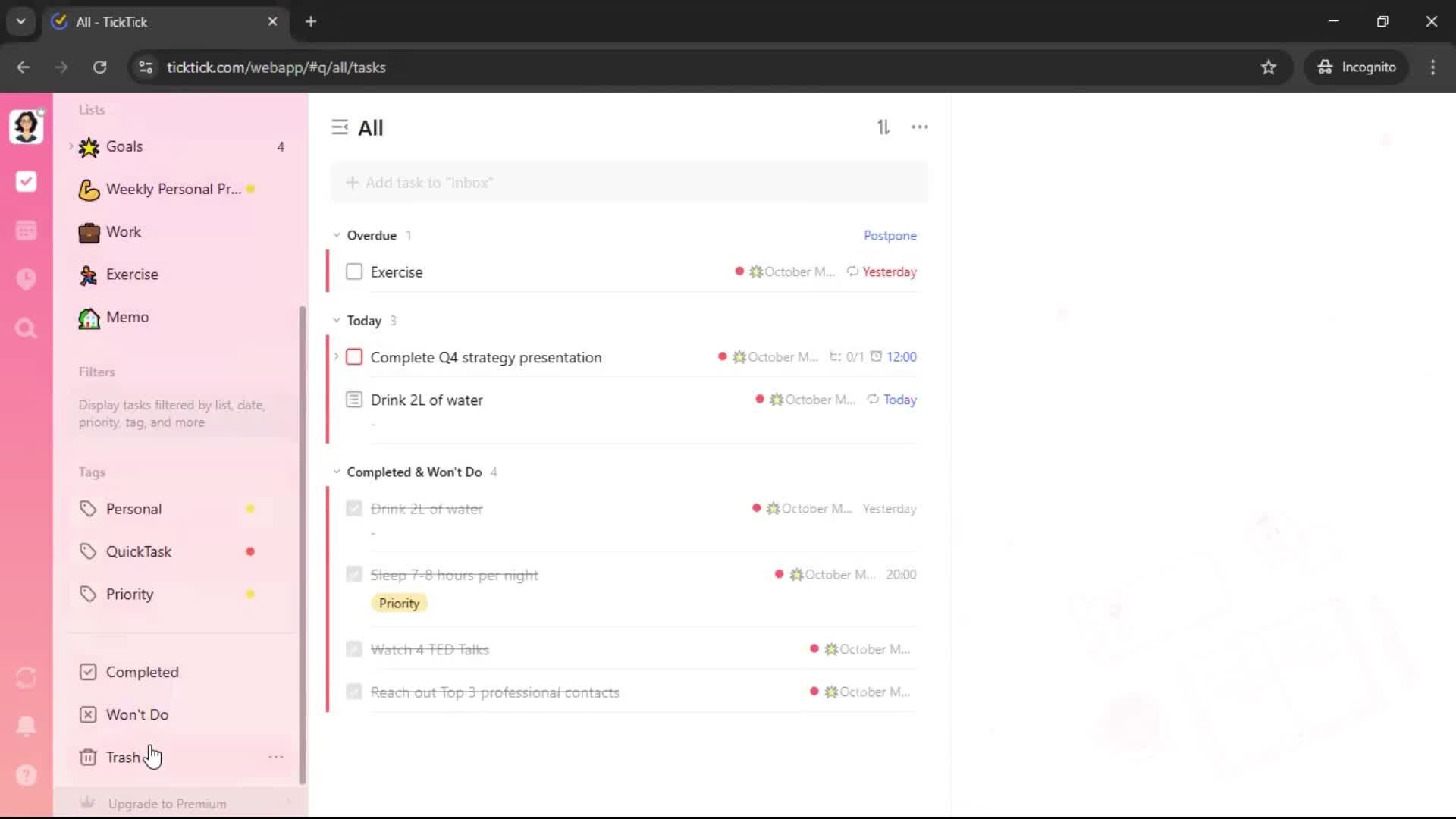Open the Notifications bell icon
This screenshot has height=819, width=1456.
tap(26, 726)
